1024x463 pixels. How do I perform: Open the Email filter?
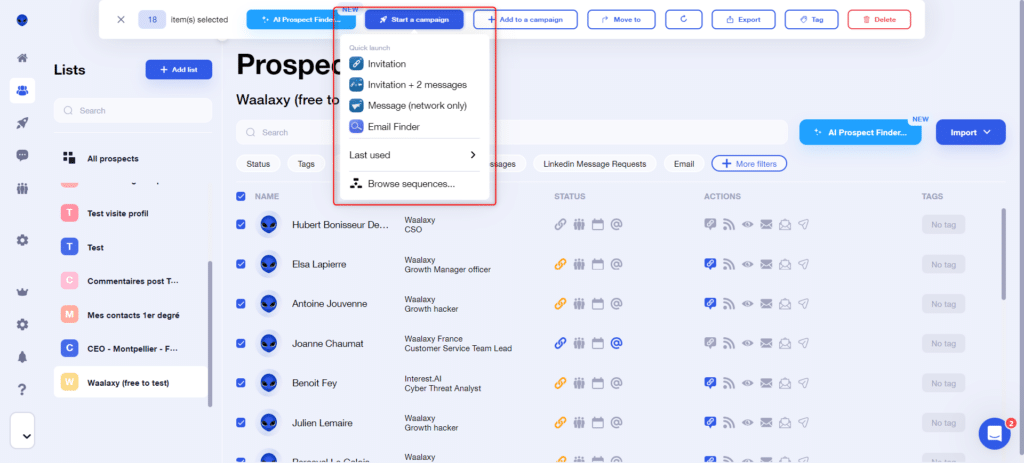click(684, 164)
